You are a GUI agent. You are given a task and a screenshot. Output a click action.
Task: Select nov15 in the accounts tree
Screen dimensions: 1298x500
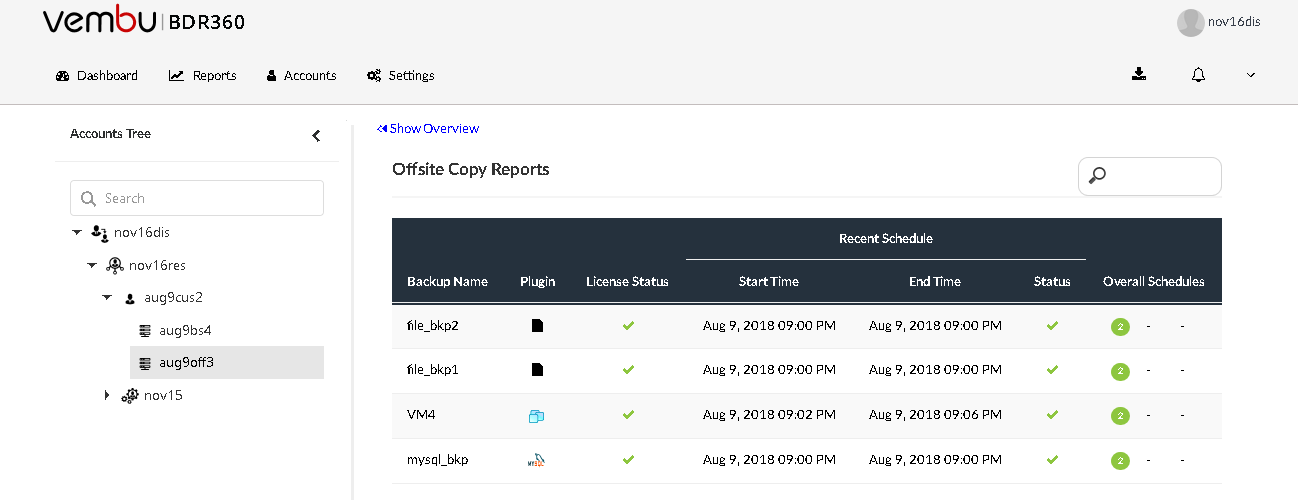(x=163, y=395)
